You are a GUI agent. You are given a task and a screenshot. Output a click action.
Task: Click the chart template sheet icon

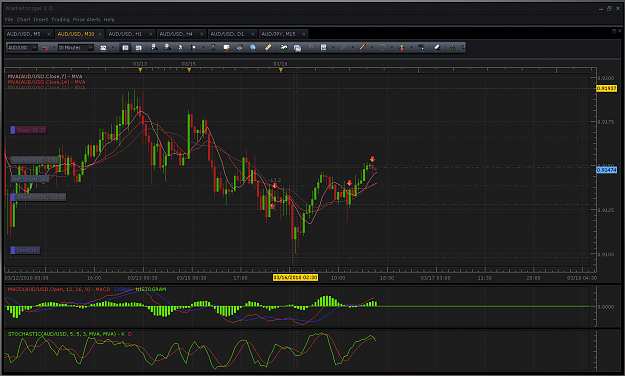pos(324,47)
